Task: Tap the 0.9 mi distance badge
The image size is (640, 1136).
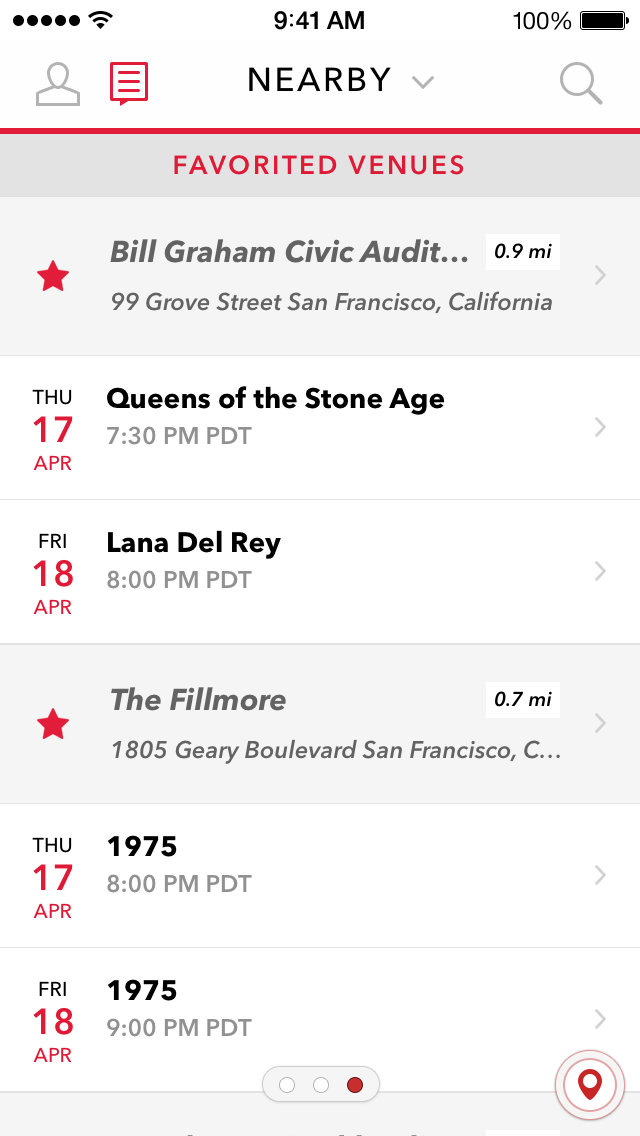Action: [x=523, y=251]
